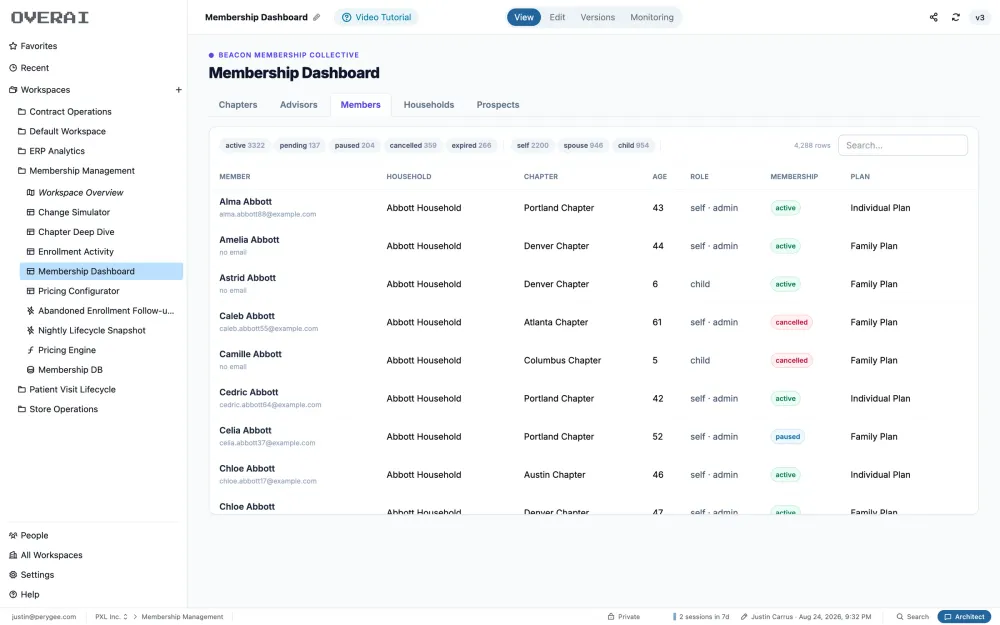Open Enrollment Activity page
The height and width of the screenshot is (625, 1000).
coord(70,252)
